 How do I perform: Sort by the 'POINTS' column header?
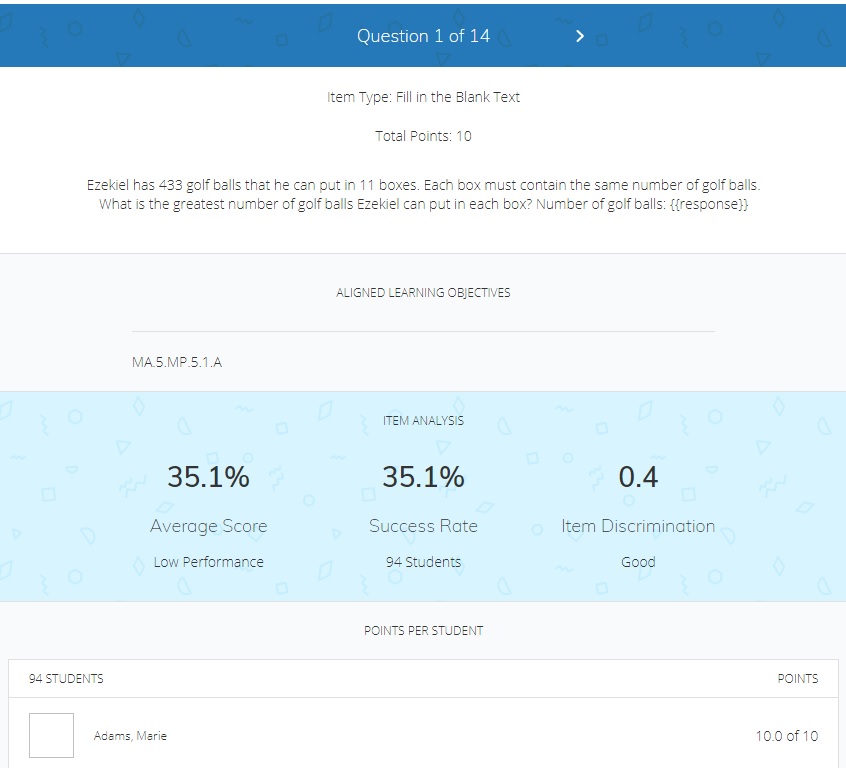coord(797,679)
